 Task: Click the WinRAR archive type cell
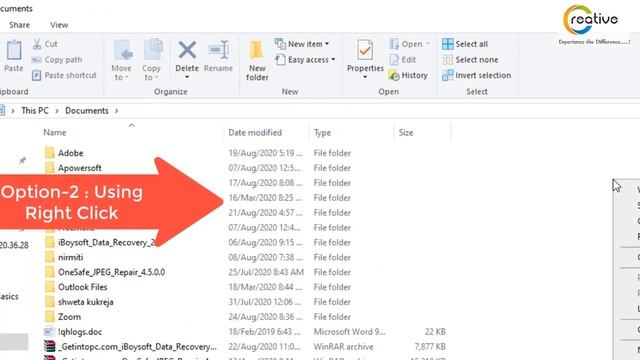click(x=343, y=347)
